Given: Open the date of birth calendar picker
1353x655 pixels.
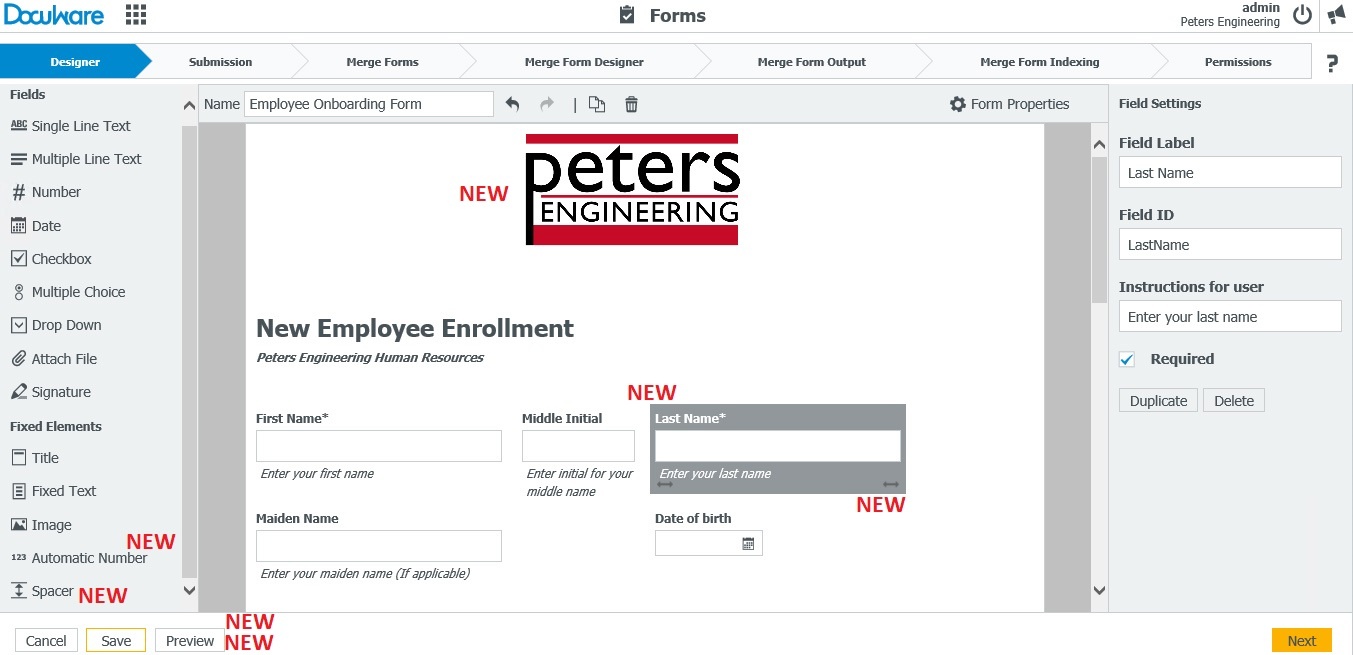Looking at the screenshot, I should click(748, 544).
